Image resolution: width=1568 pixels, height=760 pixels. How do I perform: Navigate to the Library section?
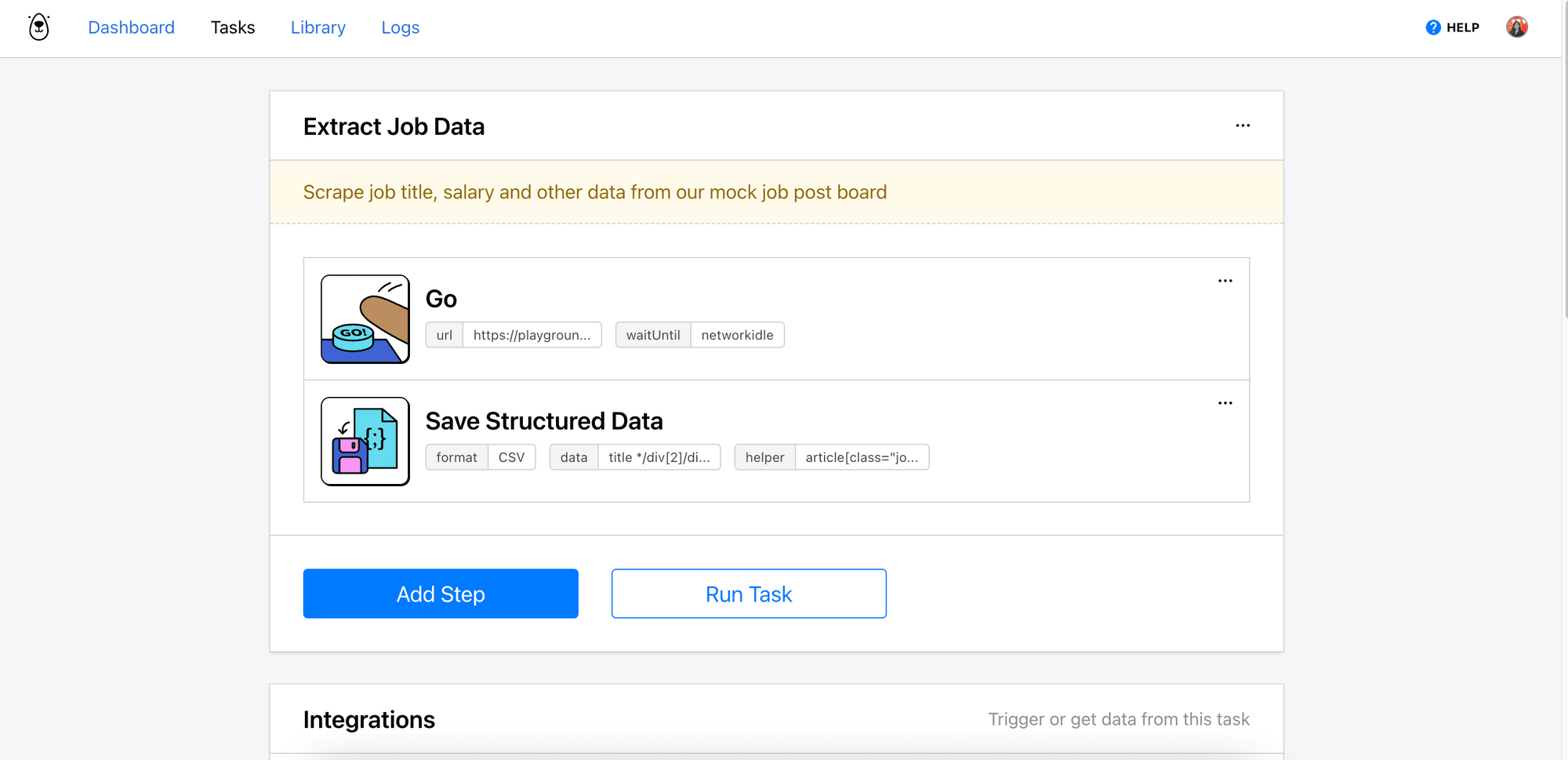(x=318, y=27)
